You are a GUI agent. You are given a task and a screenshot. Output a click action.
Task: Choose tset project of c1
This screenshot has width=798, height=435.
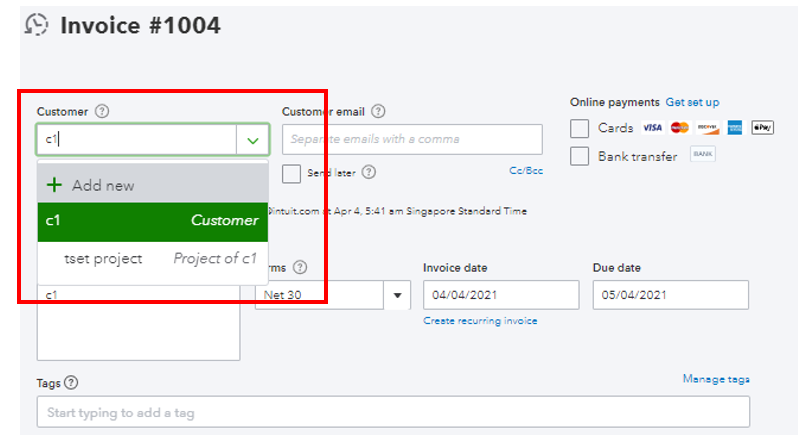point(153,259)
